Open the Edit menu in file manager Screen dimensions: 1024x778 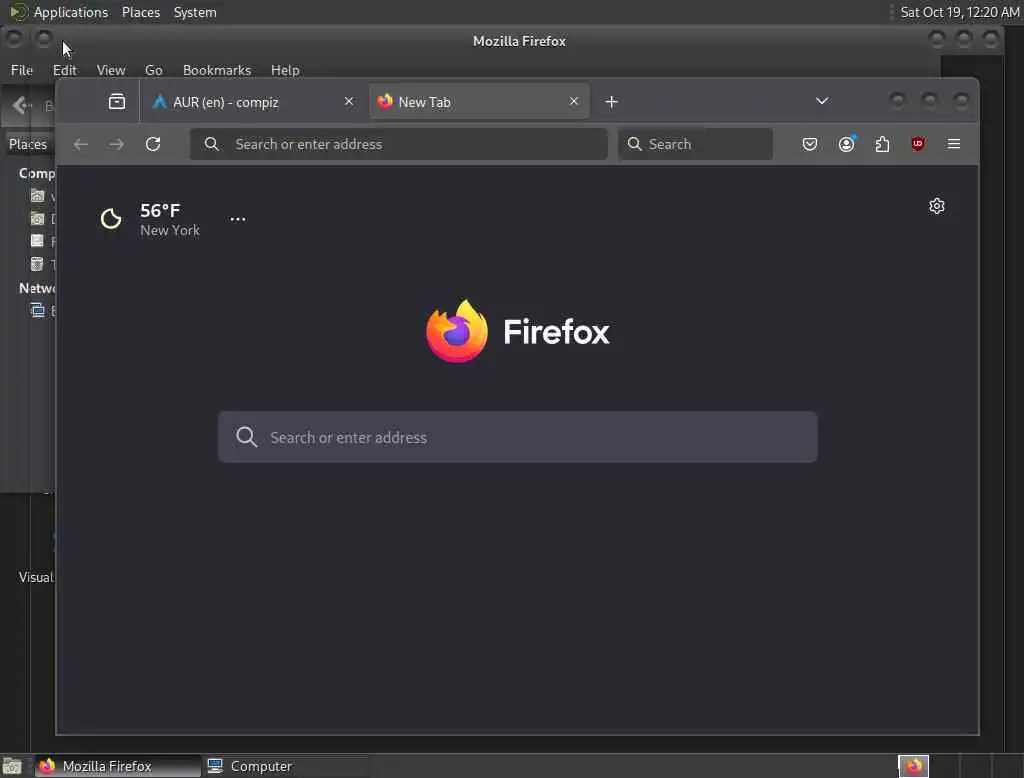(x=65, y=70)
